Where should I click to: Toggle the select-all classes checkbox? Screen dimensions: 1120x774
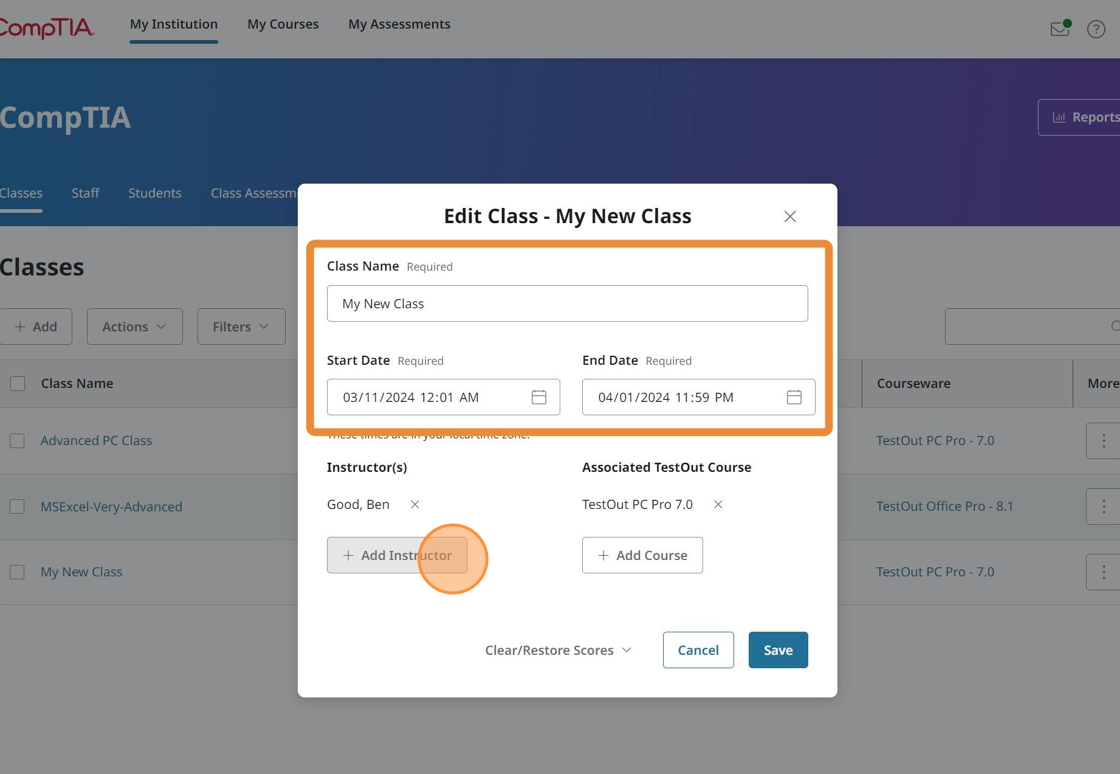(x=17, y=383)
